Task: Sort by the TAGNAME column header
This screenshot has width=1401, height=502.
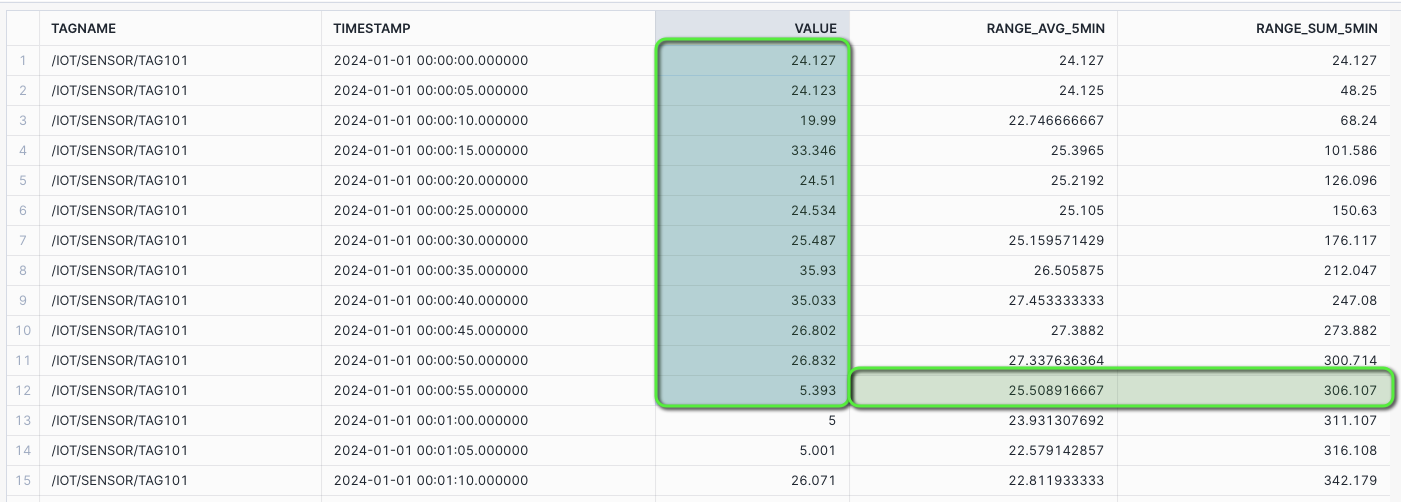Action: coord(182,28)
